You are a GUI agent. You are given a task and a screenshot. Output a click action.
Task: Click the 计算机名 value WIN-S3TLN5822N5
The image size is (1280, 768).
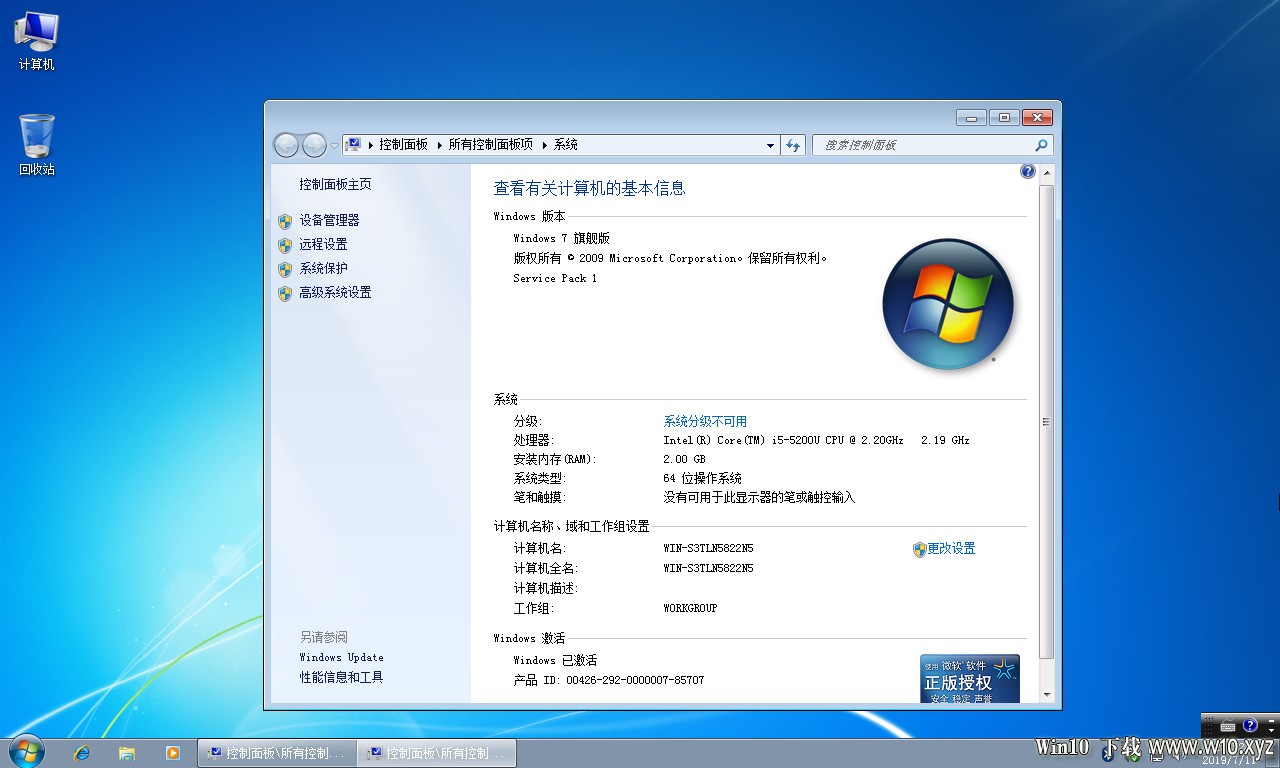click(x=708, y=548)
